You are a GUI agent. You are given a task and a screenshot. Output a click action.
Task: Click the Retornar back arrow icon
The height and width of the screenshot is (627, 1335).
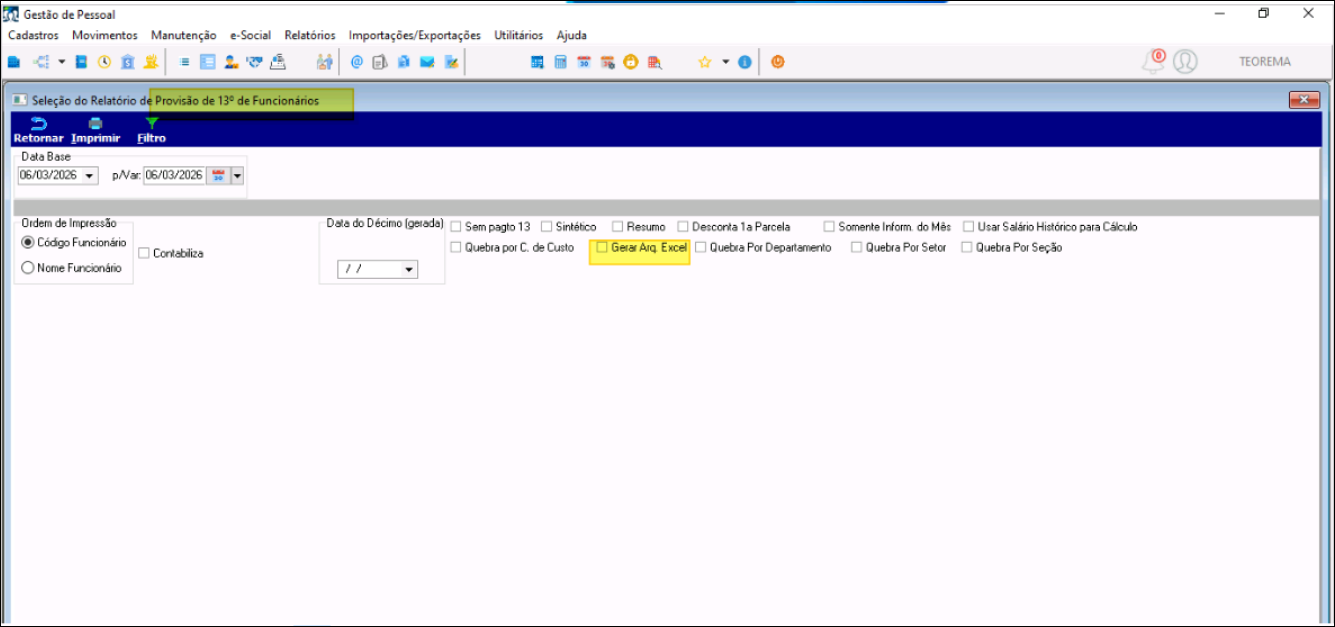(x=38, y=124)
